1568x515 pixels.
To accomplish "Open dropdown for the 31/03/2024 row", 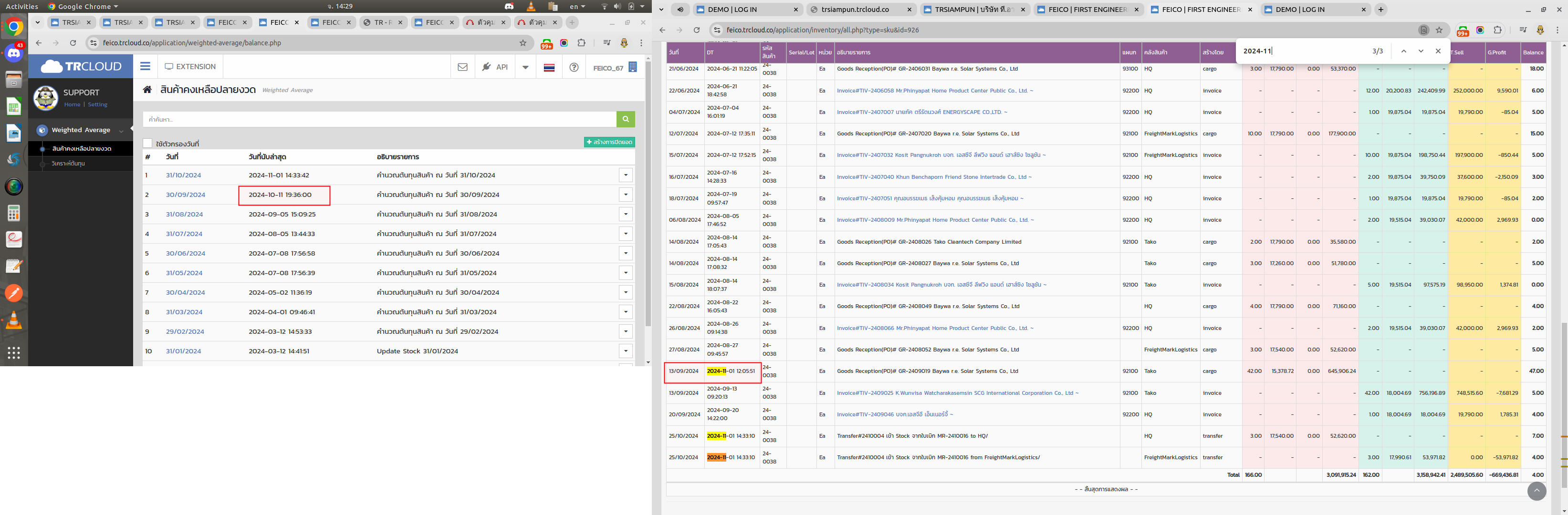I will (x=625, y=312).
